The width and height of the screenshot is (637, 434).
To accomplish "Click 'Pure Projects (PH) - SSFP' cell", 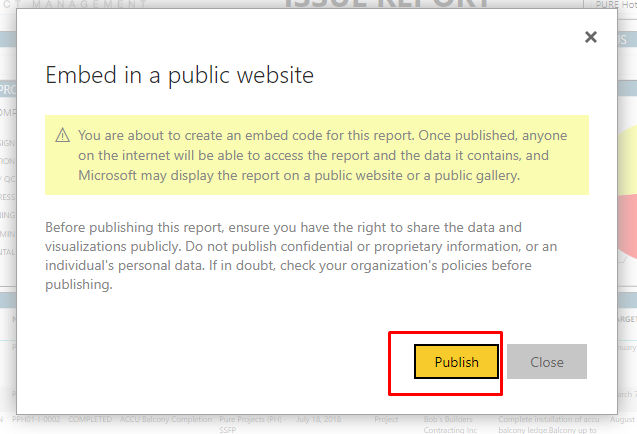I will point(251,424).
